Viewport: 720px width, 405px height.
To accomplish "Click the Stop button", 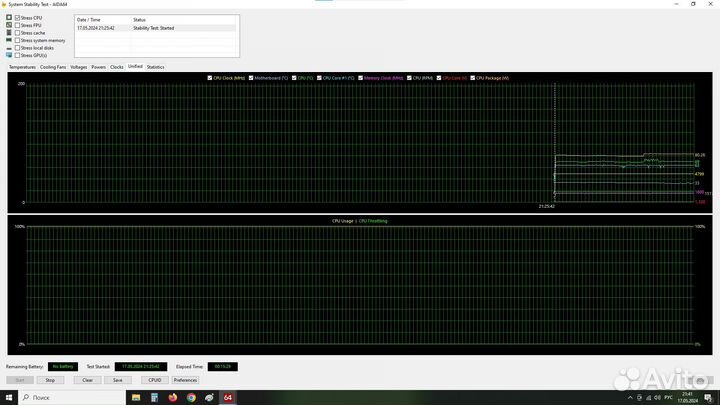I will tap(50, 380).
